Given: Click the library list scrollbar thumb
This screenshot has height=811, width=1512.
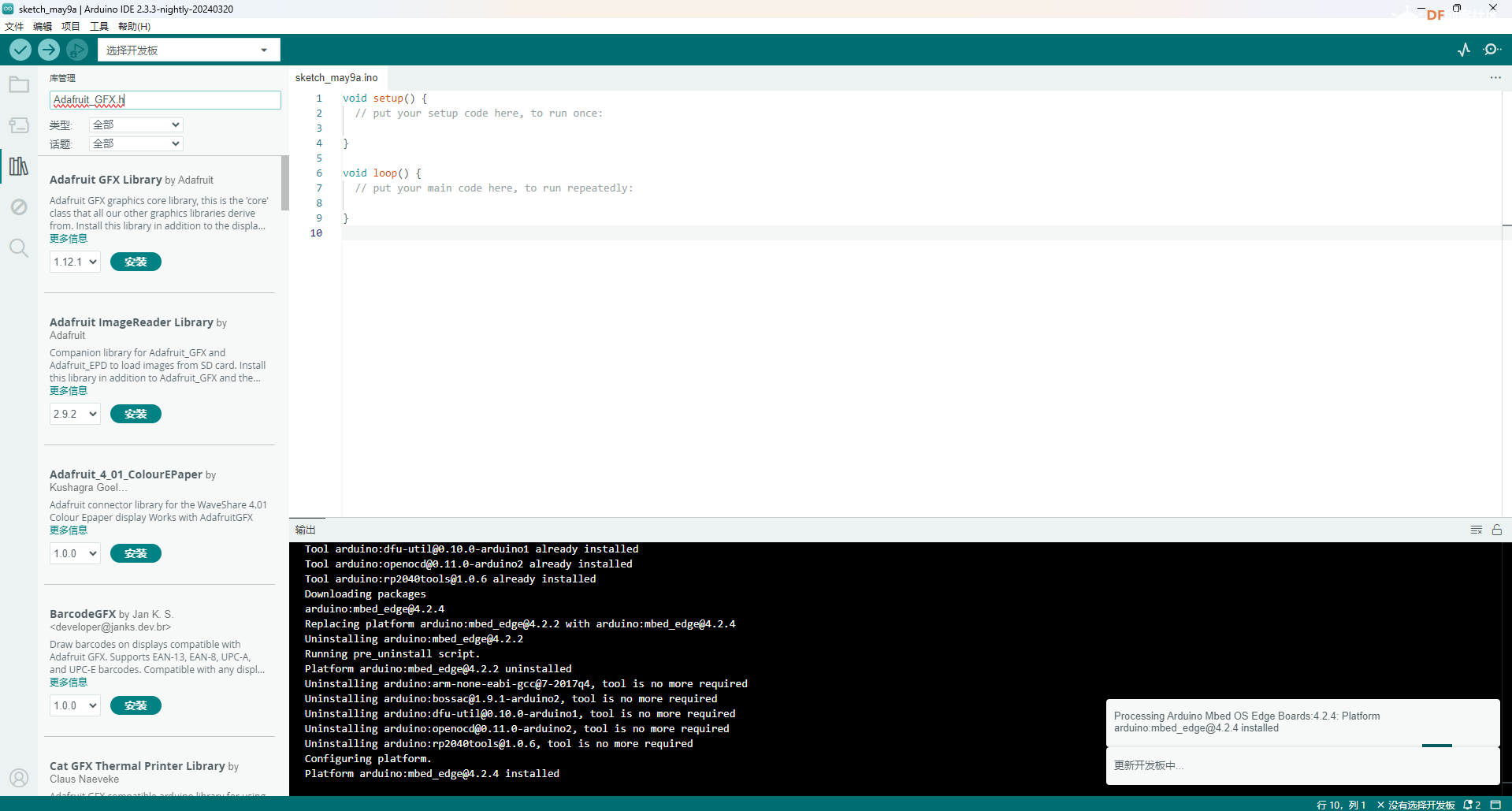Looking at the screenshot, I should coord(285,183).
